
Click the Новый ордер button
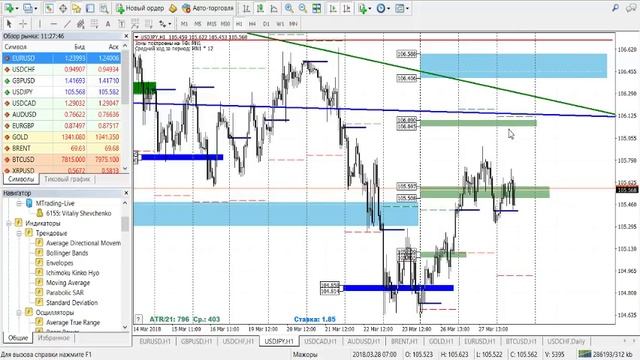(x=140, y=8)
